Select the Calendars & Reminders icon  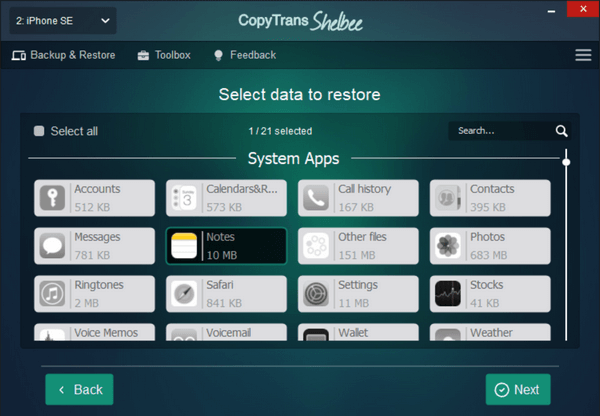tap(184, 198)
